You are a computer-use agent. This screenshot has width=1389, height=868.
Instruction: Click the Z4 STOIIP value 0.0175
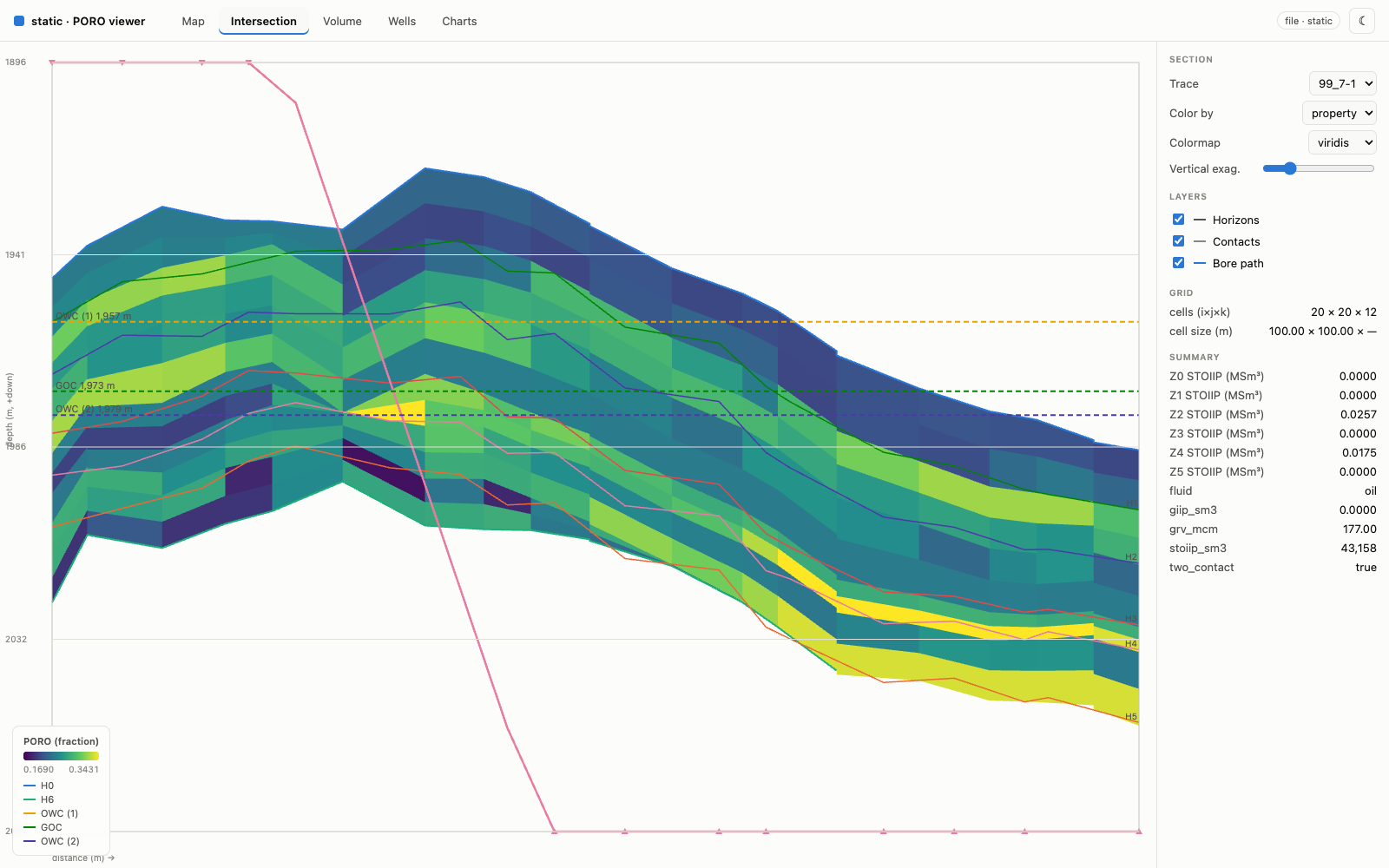click(x=1359, y=452)
